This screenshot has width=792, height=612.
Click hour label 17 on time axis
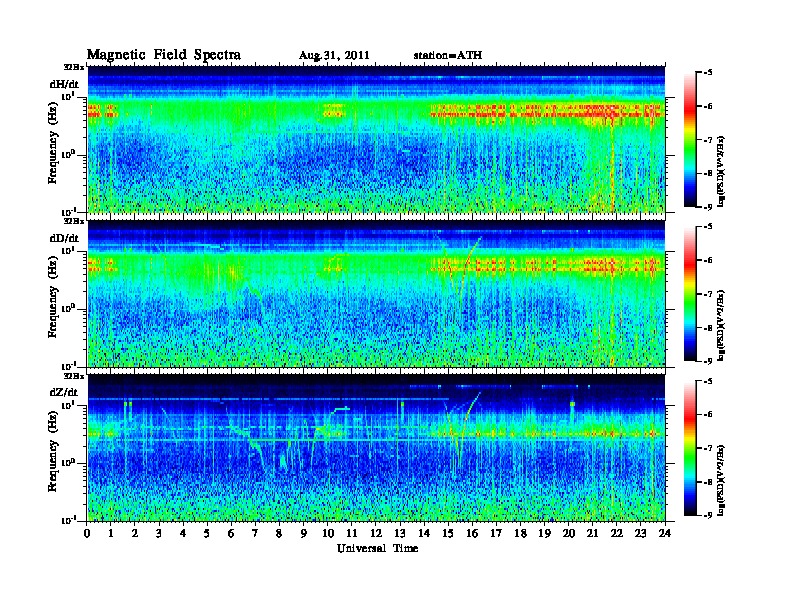click(496, 533)
